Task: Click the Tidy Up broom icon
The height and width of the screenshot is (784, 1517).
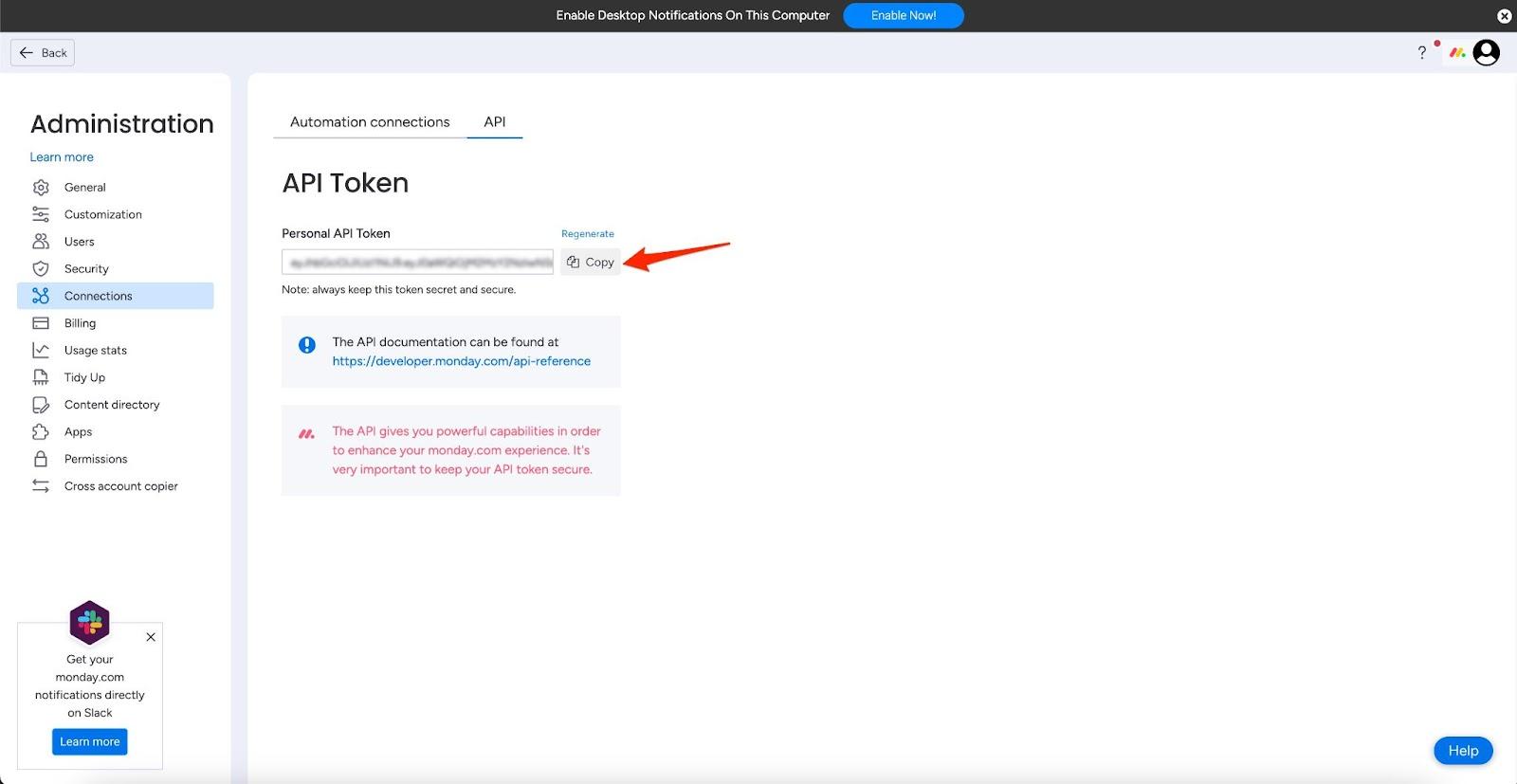Action: (x=41, y=377)
